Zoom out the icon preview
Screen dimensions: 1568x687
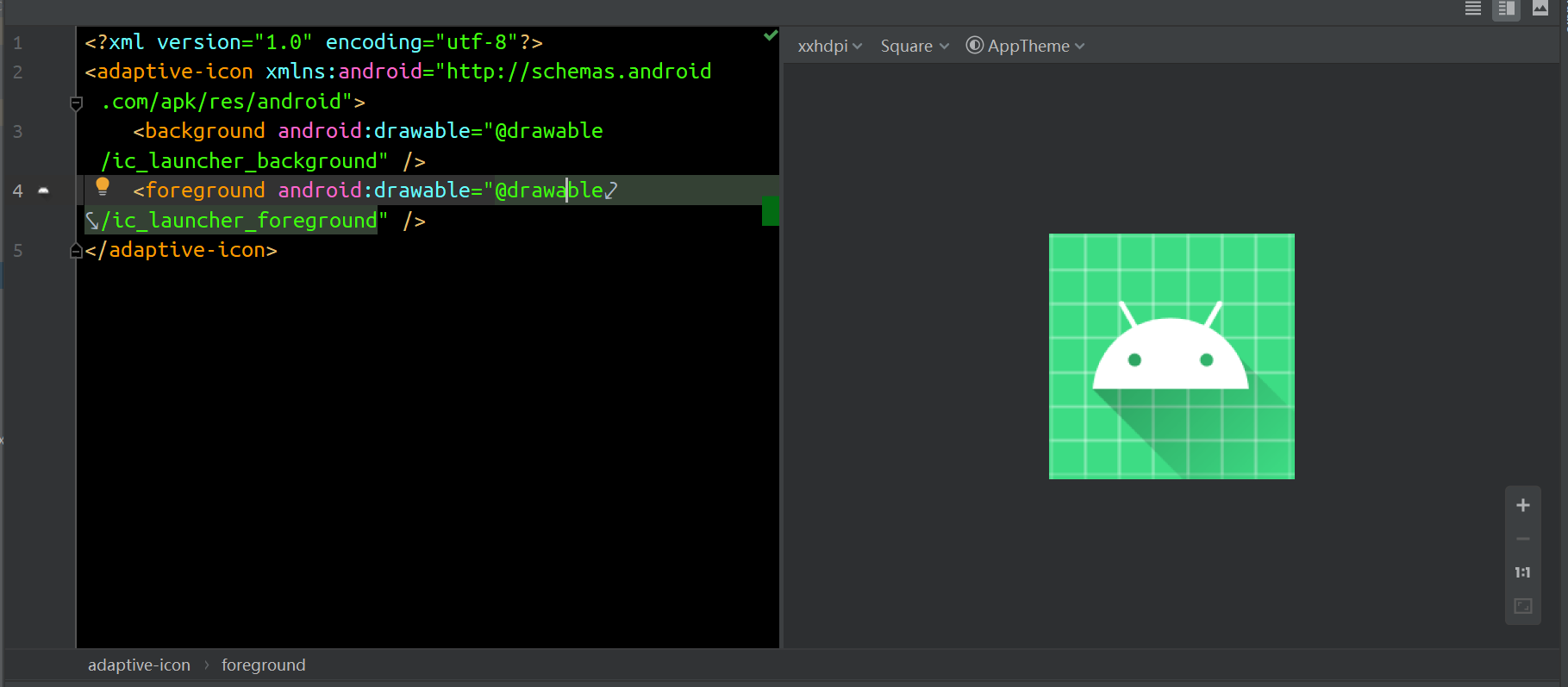1523,539
